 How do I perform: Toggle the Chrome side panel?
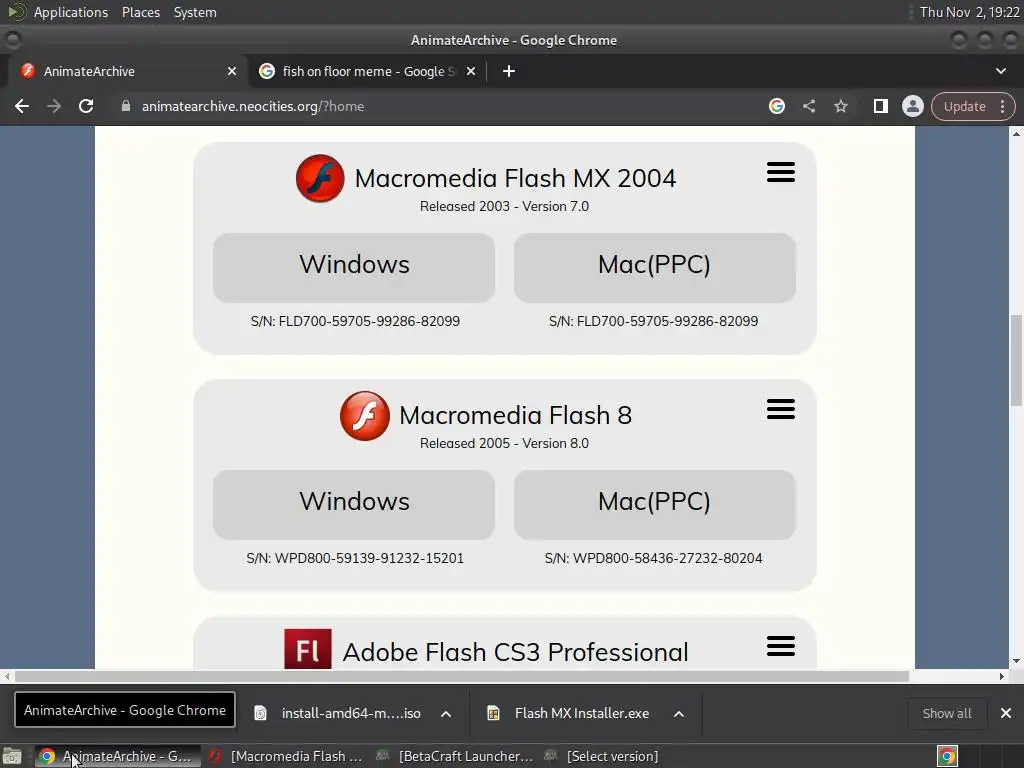tap(880, 106)
